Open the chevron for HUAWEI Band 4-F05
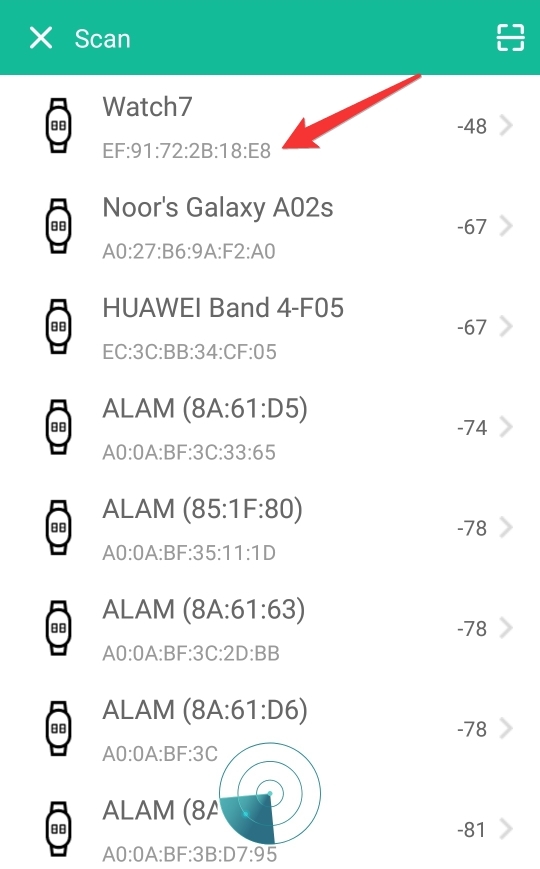Screen dimensions: 540x869 click(x=506, y=326)
